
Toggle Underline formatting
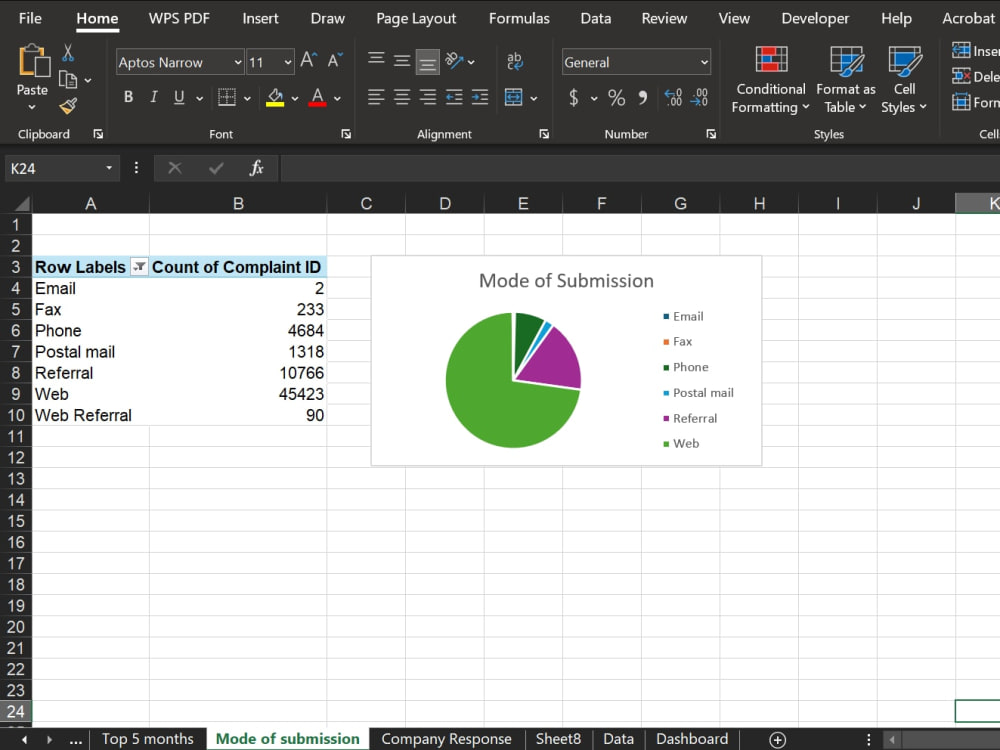(x=179, y=97)
